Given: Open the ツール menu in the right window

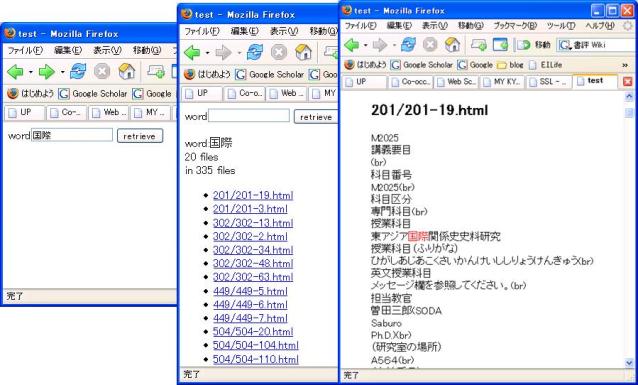Looking at the screenshot, I should [561, 25].
